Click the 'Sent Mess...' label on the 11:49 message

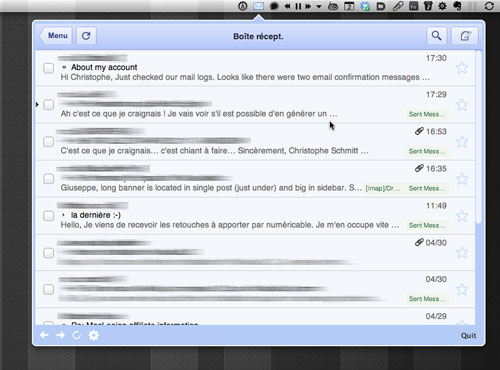tap(427, 225)
